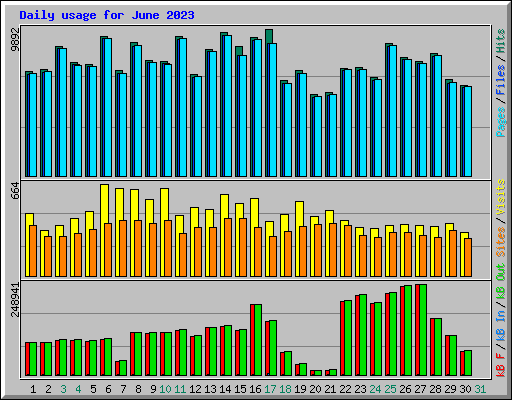Select day 23 on the x-axis
512x400 pixels.
coord(360,389)
